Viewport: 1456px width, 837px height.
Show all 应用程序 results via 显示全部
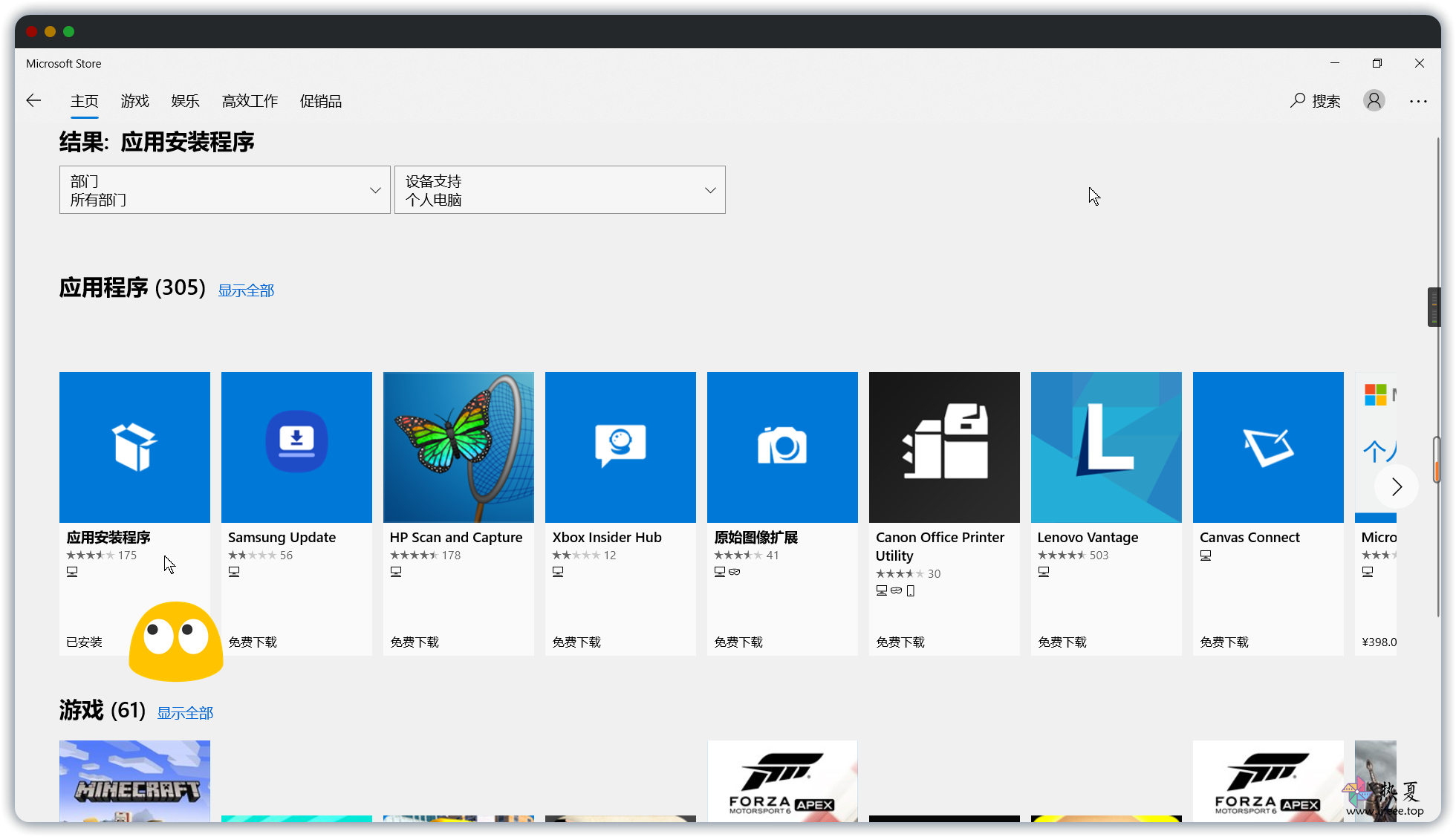click(x=246, y=290)
